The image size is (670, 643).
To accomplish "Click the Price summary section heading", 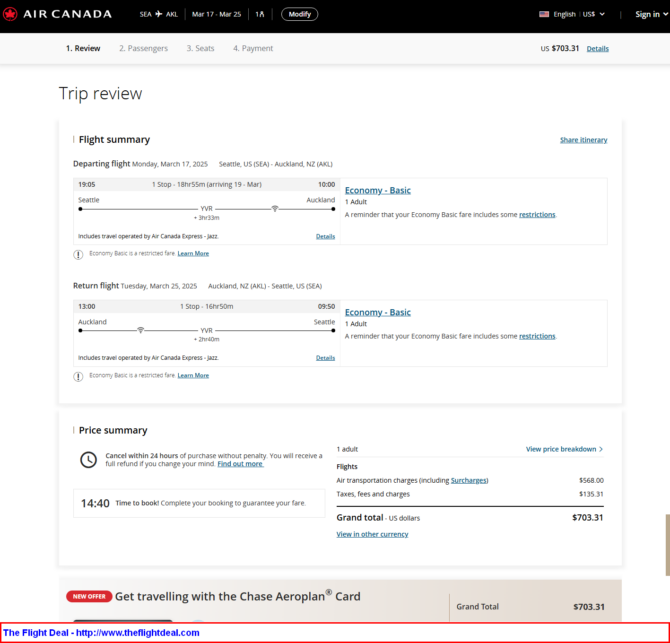I will click(113, 430).
